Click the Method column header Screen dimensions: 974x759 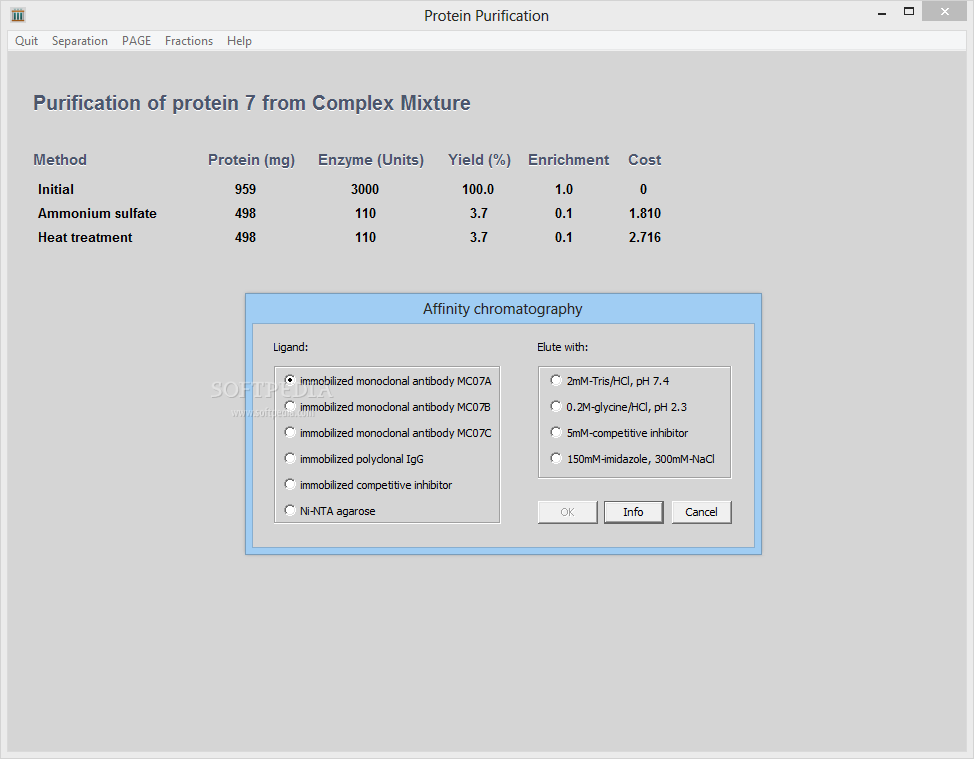click(x=60, y=160)
